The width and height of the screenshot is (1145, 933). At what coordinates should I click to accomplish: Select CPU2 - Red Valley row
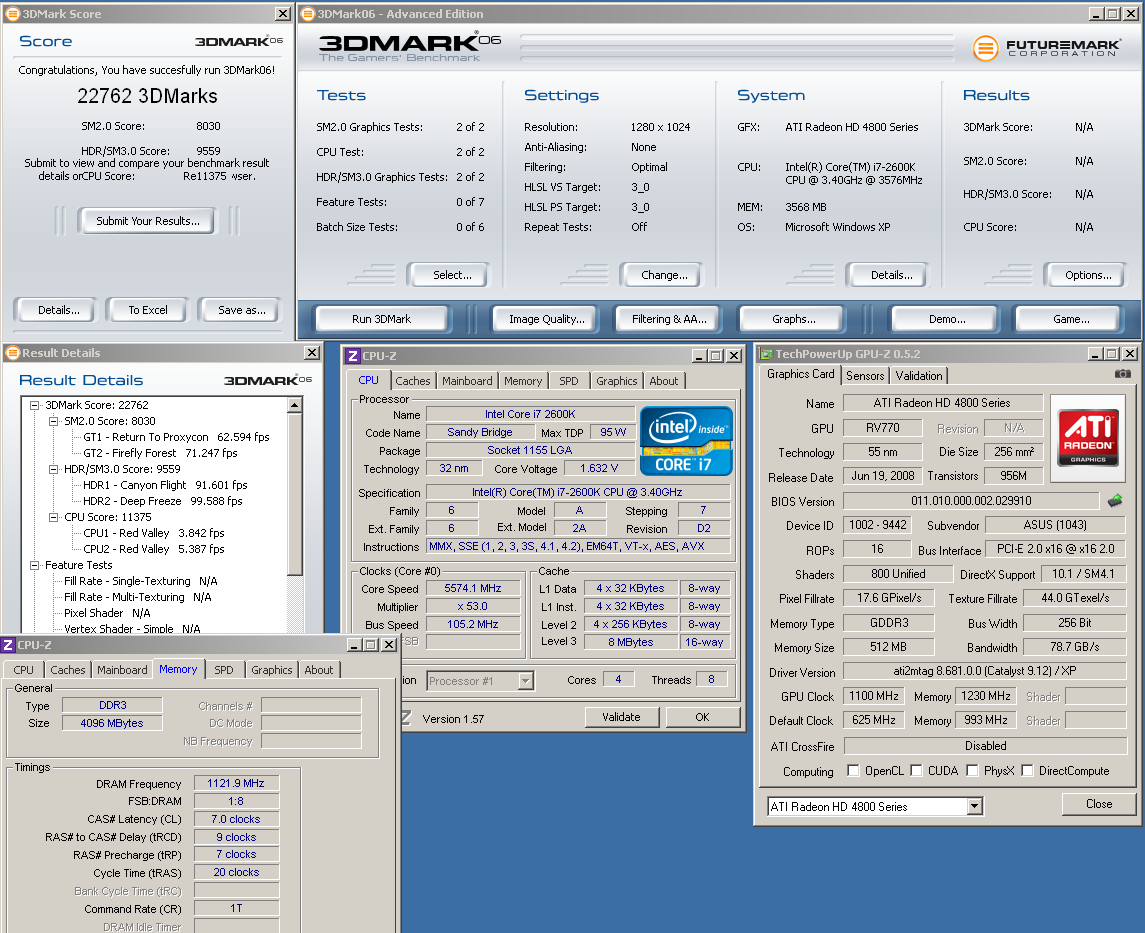coord(153,549)
